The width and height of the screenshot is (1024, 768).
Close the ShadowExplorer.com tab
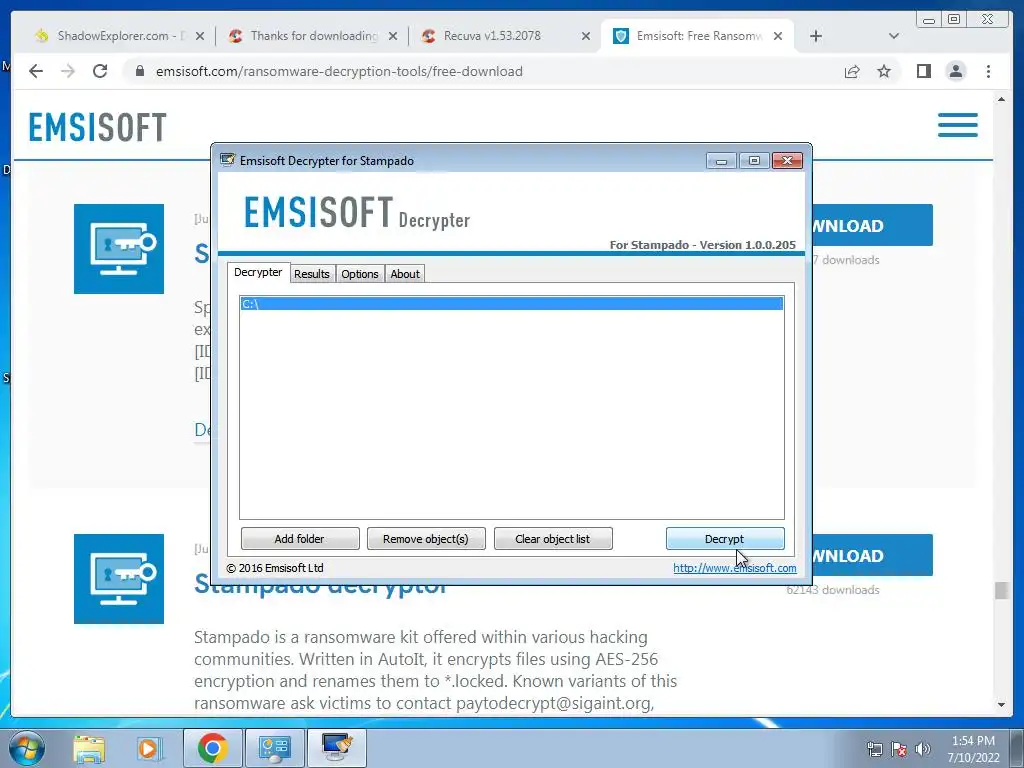(x=200, y=36)
